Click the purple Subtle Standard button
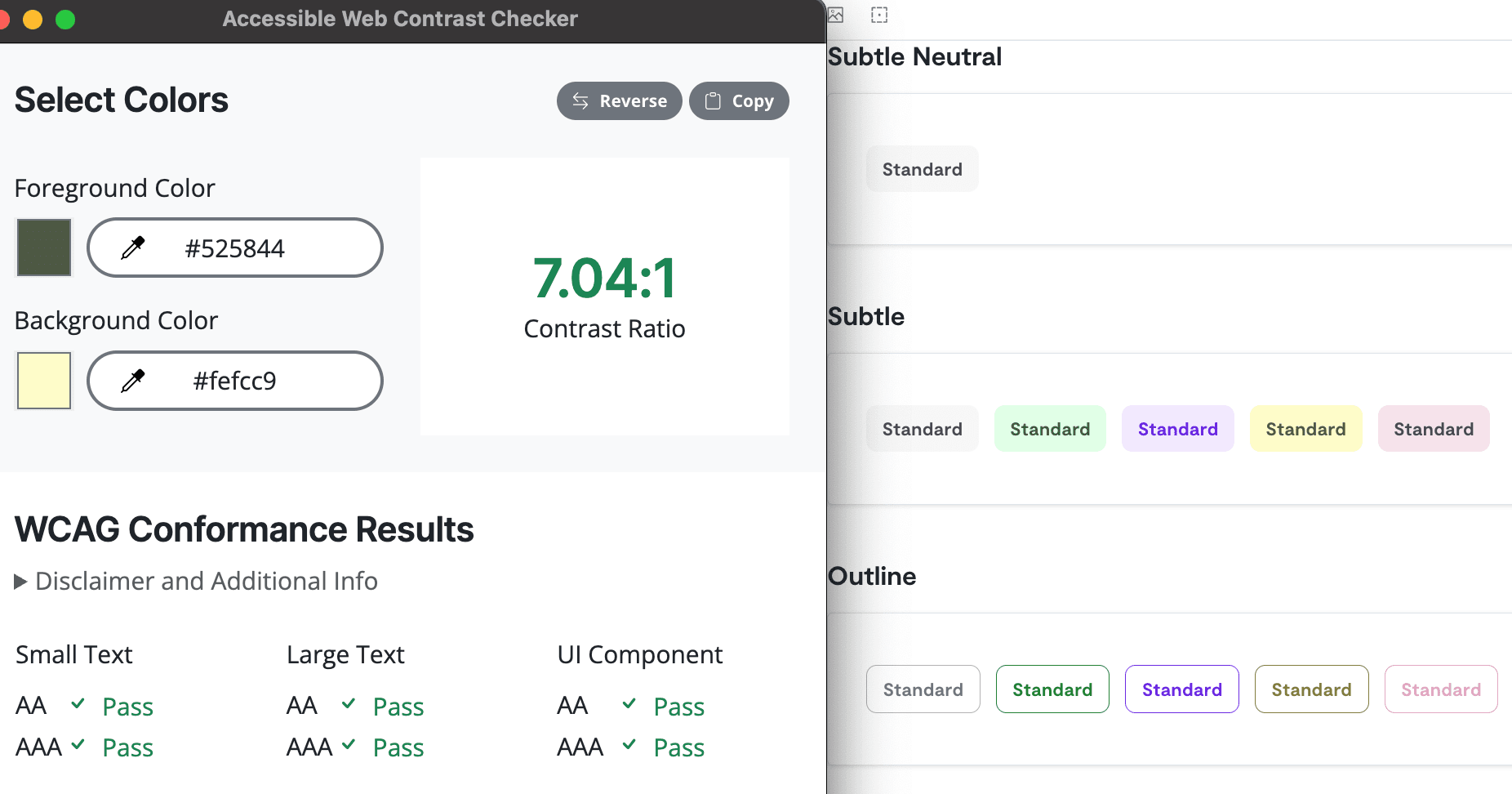The height and width of the screenshot is (794, 1512). click(1177, 428)
